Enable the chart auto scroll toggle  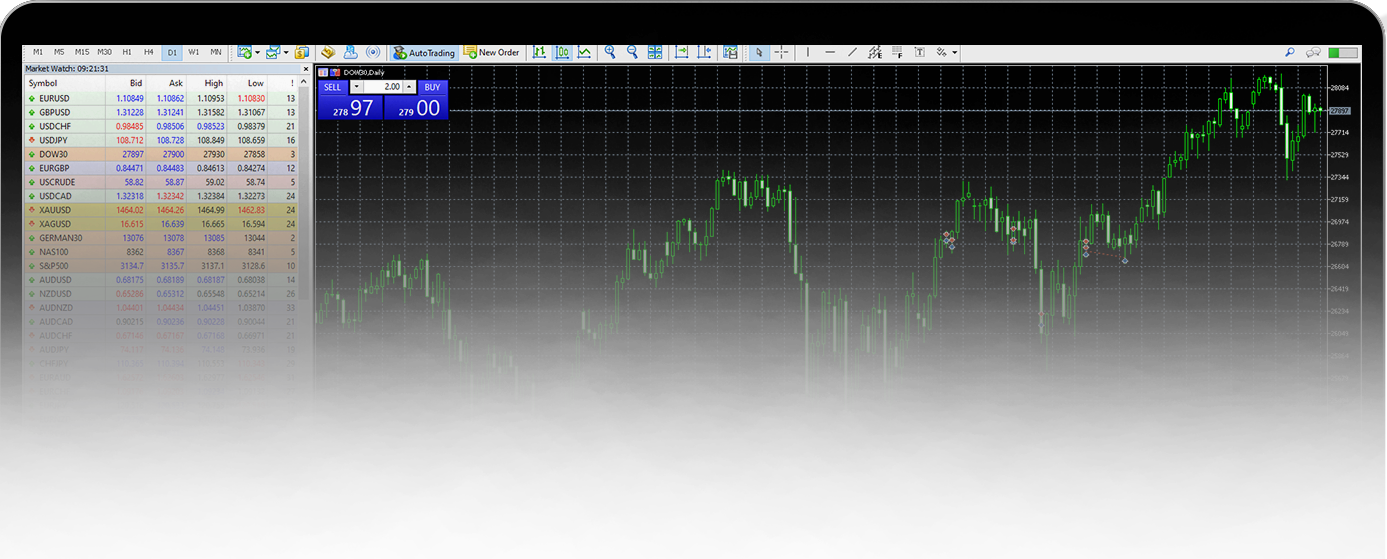682,52
